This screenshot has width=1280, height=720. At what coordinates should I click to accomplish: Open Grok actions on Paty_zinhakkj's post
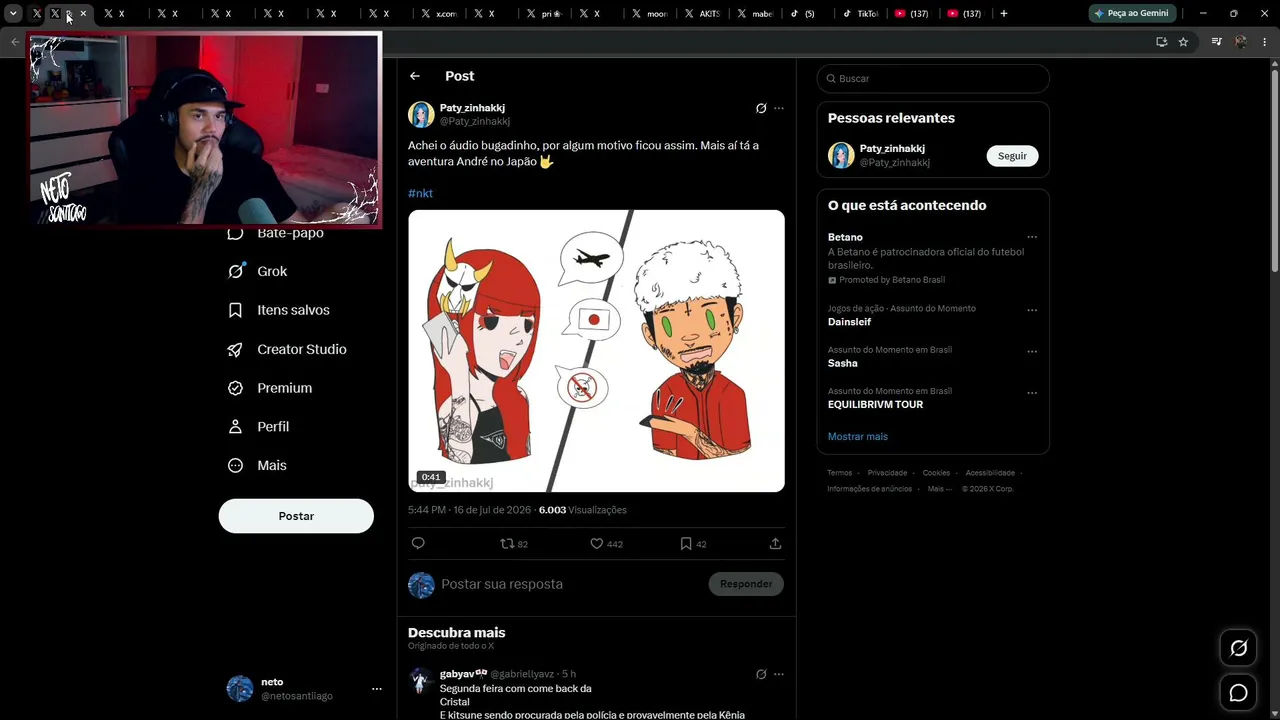pyautogui.click(x=761, y=108)
